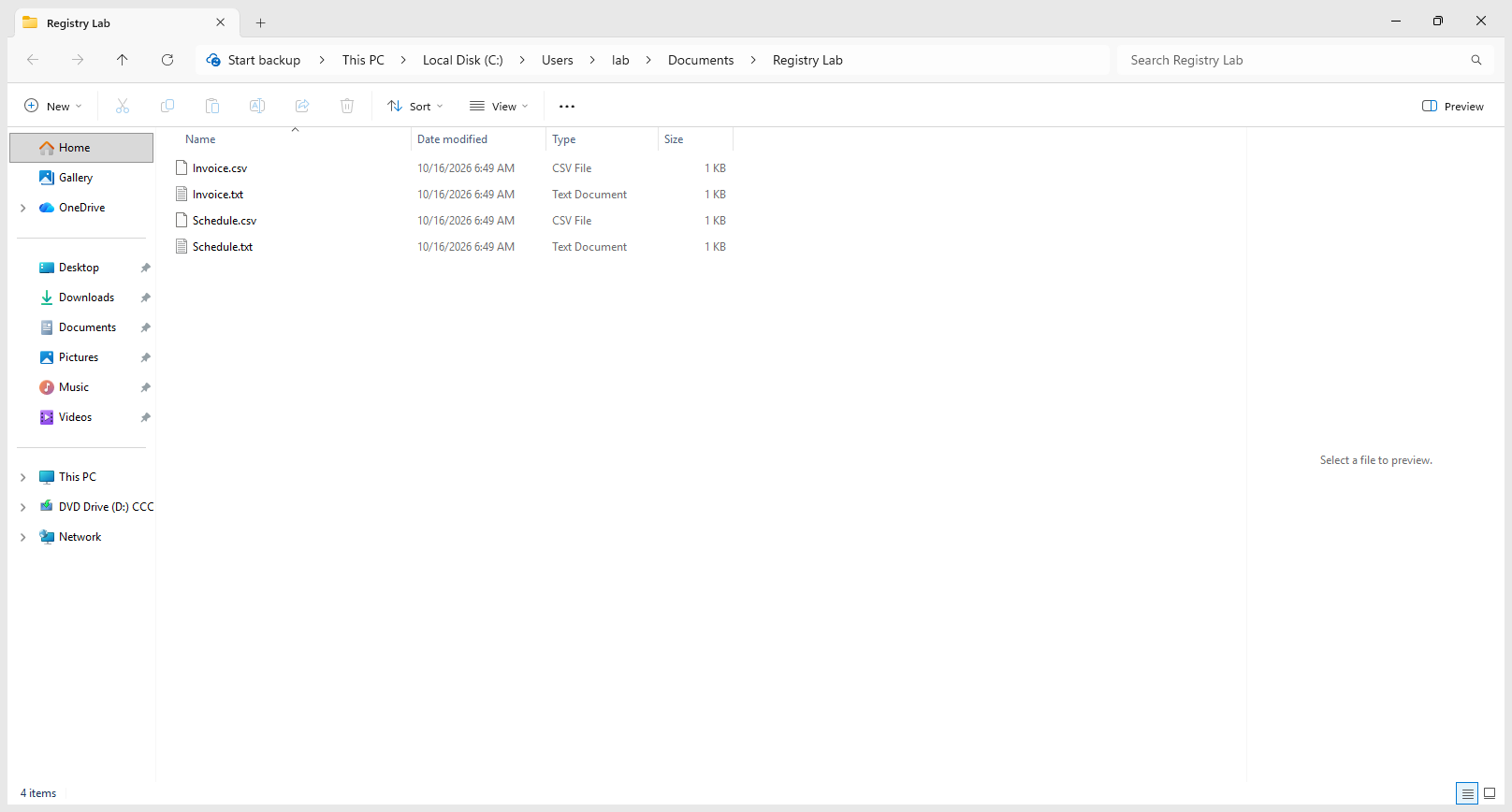Click the search magnifier icon
Viewport: 1512px width, 812px height.
tap(1476, 60)
